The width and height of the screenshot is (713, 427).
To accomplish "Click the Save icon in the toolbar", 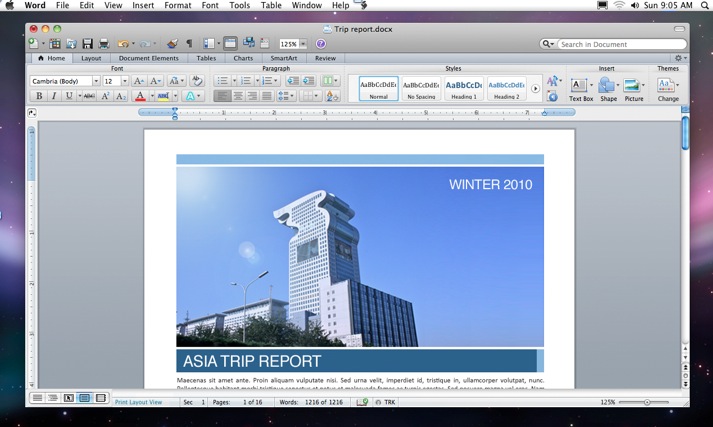I will point(87,44).
